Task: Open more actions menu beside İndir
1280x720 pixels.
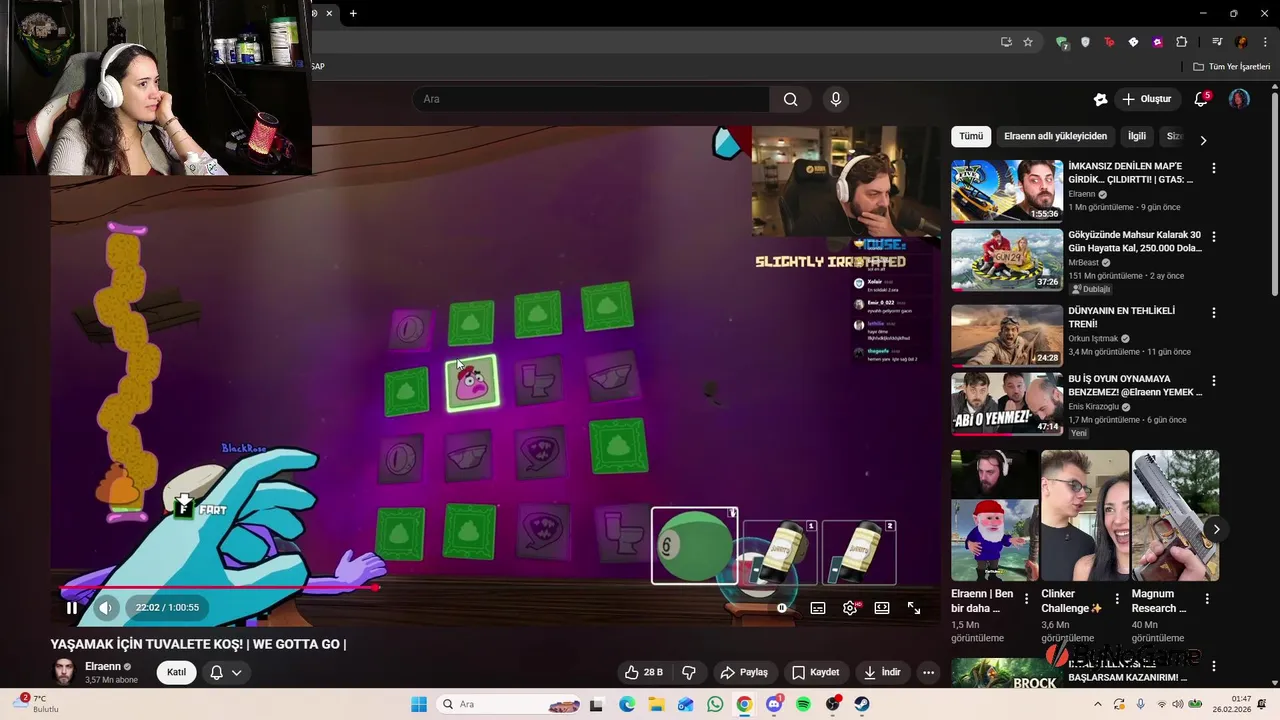Action: tap(929, 672)
